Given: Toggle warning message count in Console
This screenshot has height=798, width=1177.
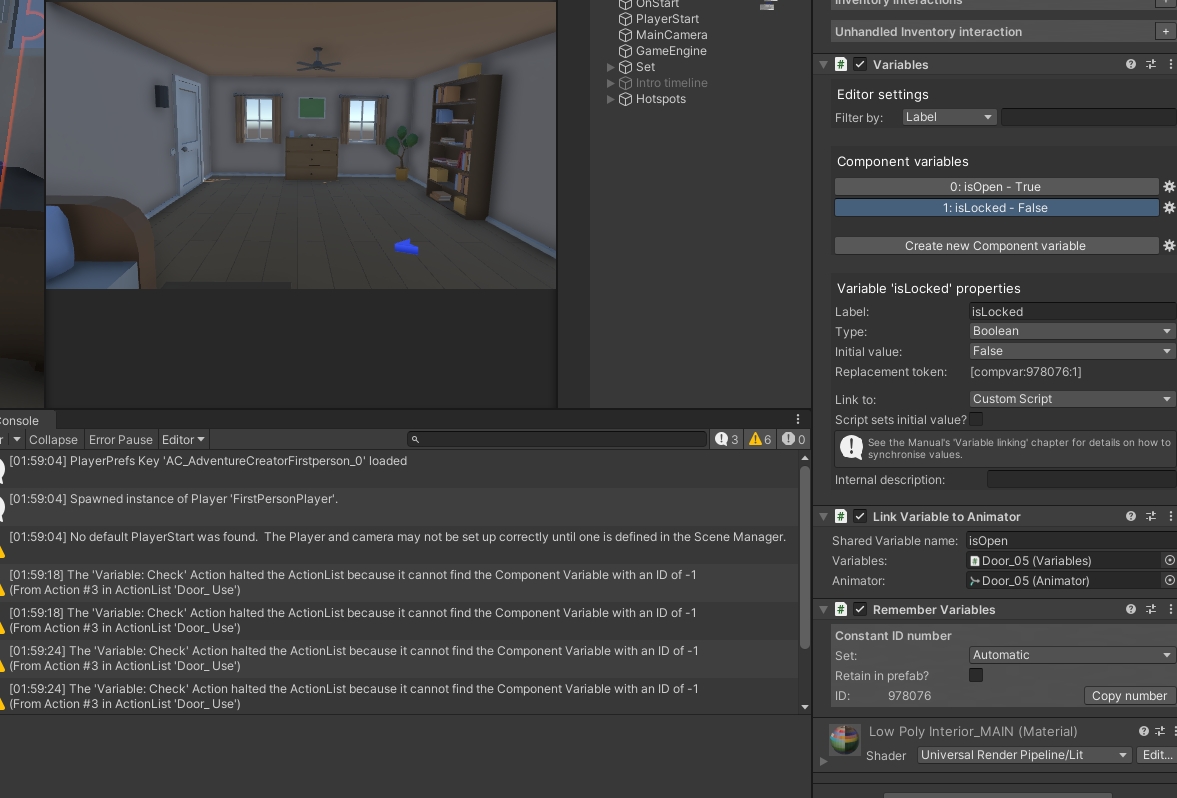Looking at the screenshot, I should click(760, 440).
